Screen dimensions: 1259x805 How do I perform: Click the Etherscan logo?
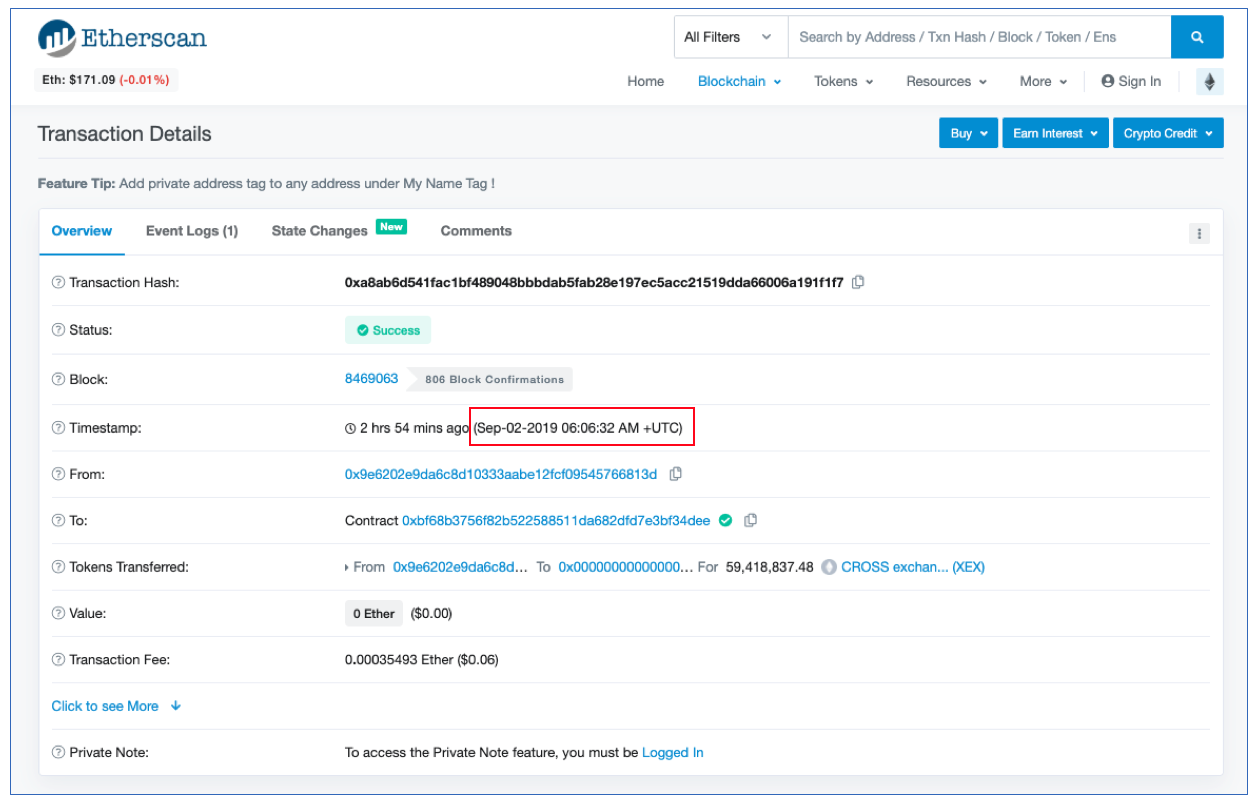tap(122, 39)
